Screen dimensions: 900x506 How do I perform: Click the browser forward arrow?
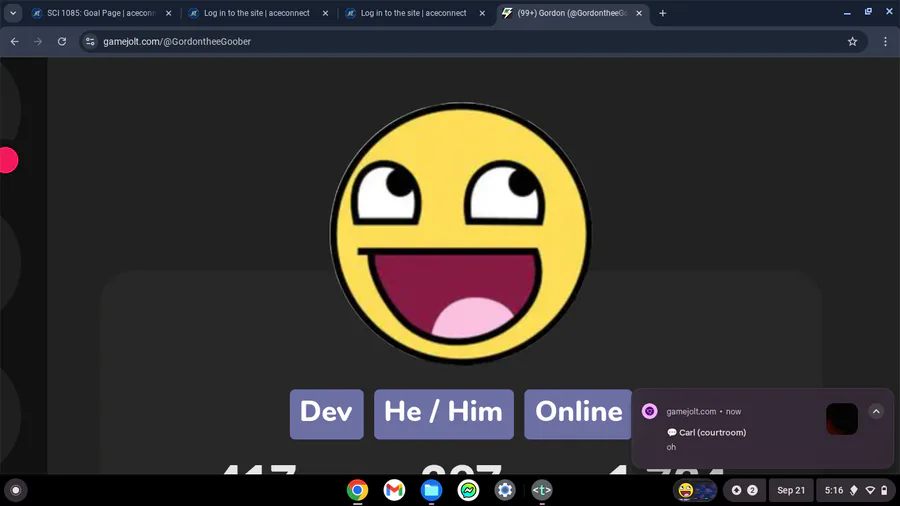[38, 41]
